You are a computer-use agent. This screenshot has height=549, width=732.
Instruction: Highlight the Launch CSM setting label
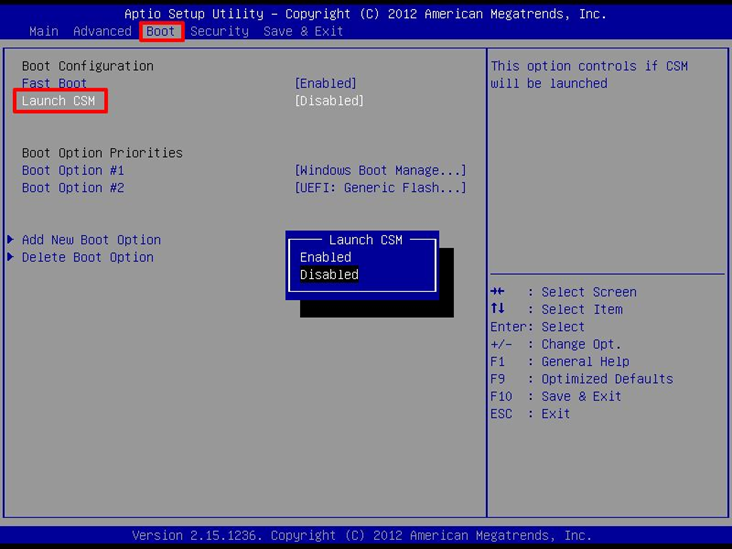tap(59, 101)
